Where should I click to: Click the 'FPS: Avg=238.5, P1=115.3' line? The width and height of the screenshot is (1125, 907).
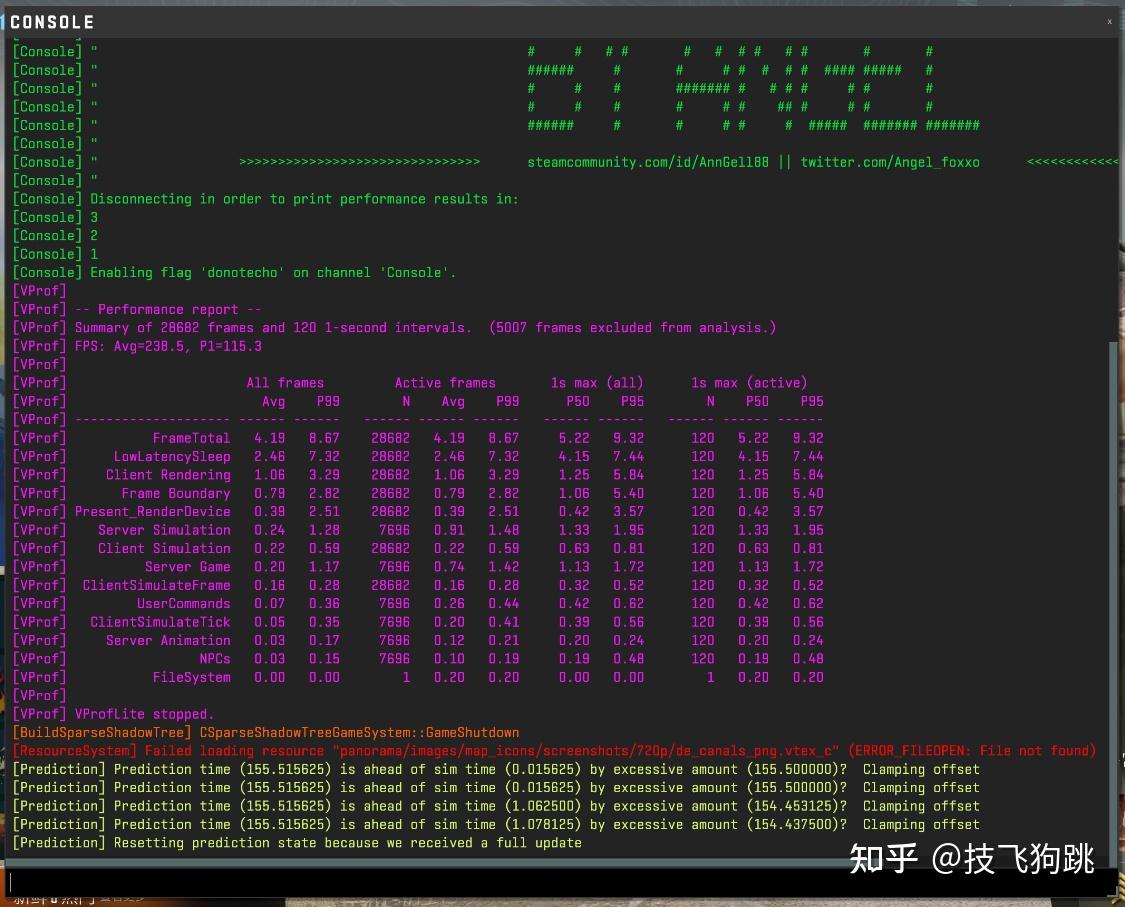point(137,346)
